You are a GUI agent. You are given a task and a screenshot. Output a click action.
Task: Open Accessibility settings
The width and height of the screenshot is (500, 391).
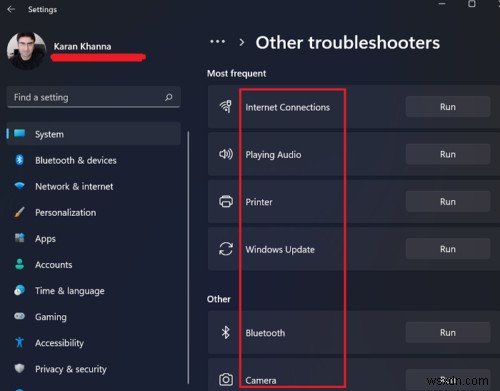(x=59, y=343)
